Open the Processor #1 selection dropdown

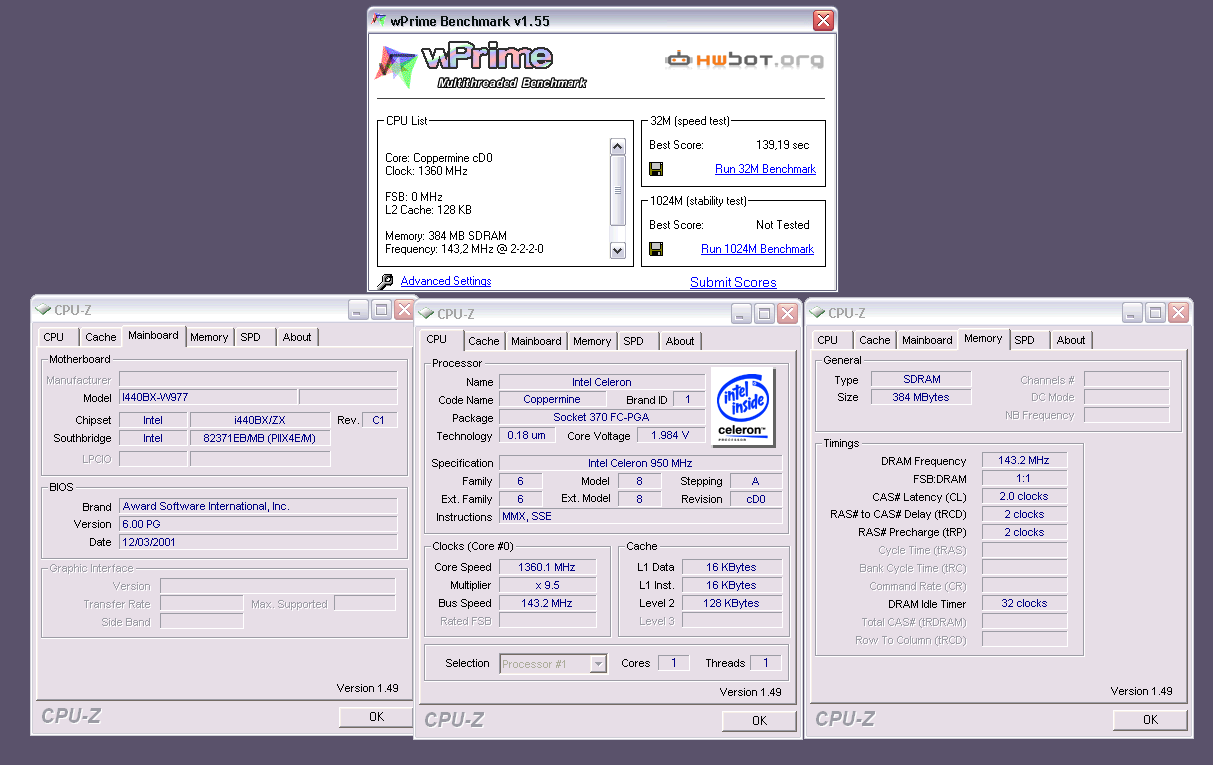click(598, 664)
